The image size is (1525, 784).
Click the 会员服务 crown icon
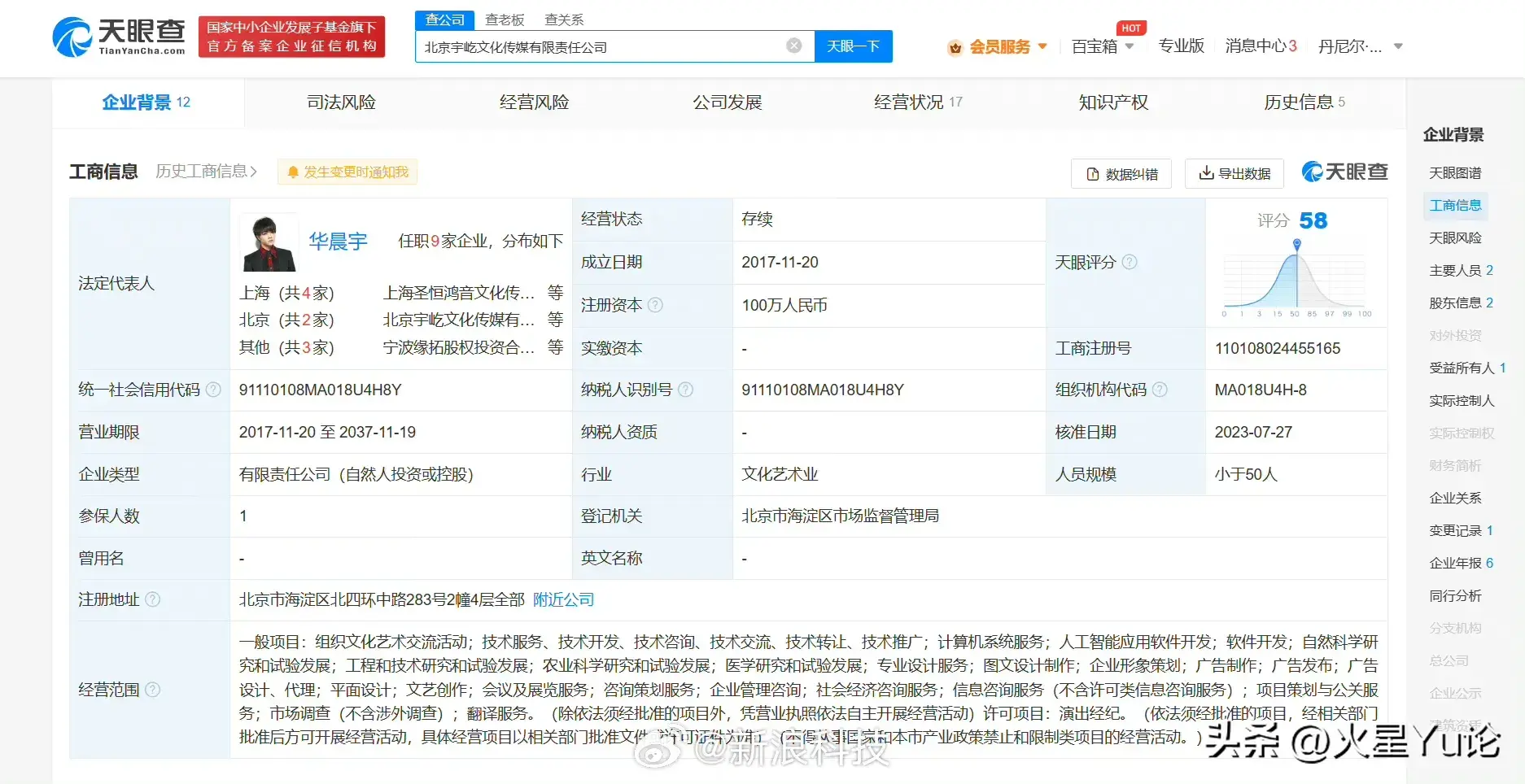pos(955,47)
